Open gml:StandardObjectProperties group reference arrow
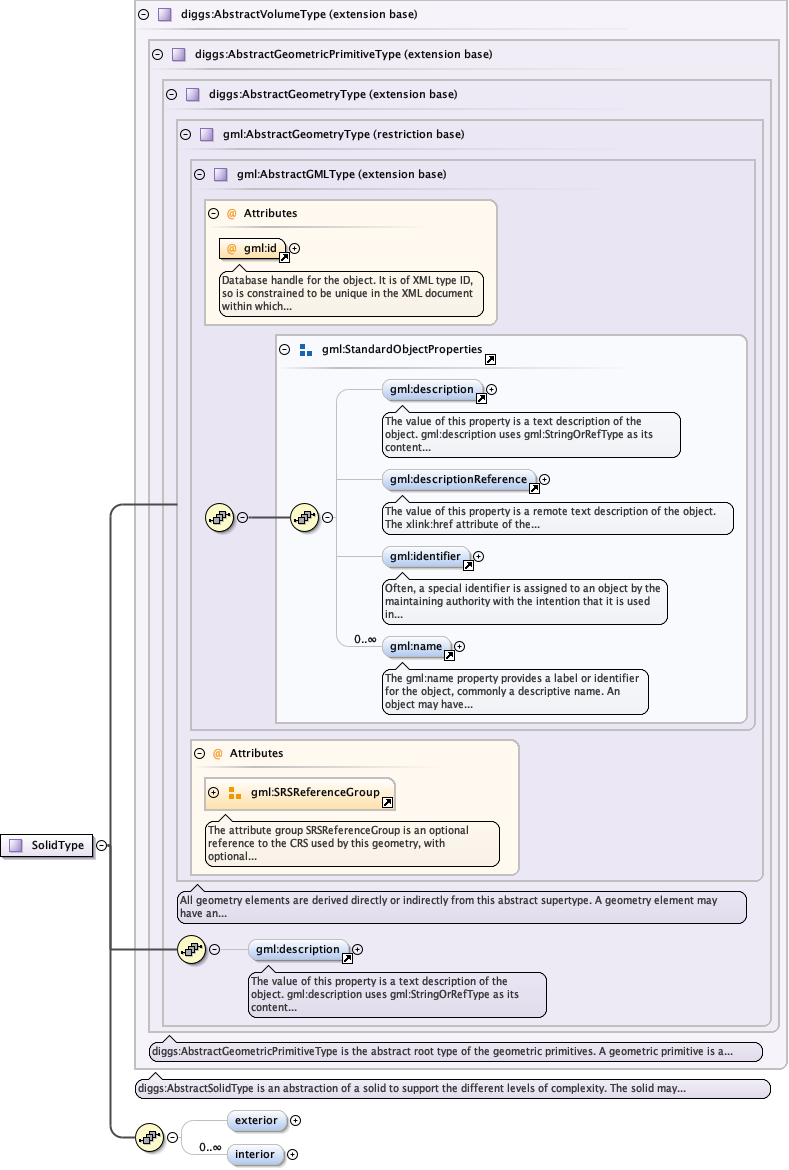Viewport: 789px width, 1170px height. pyautogui.click(x=490, y=359)
